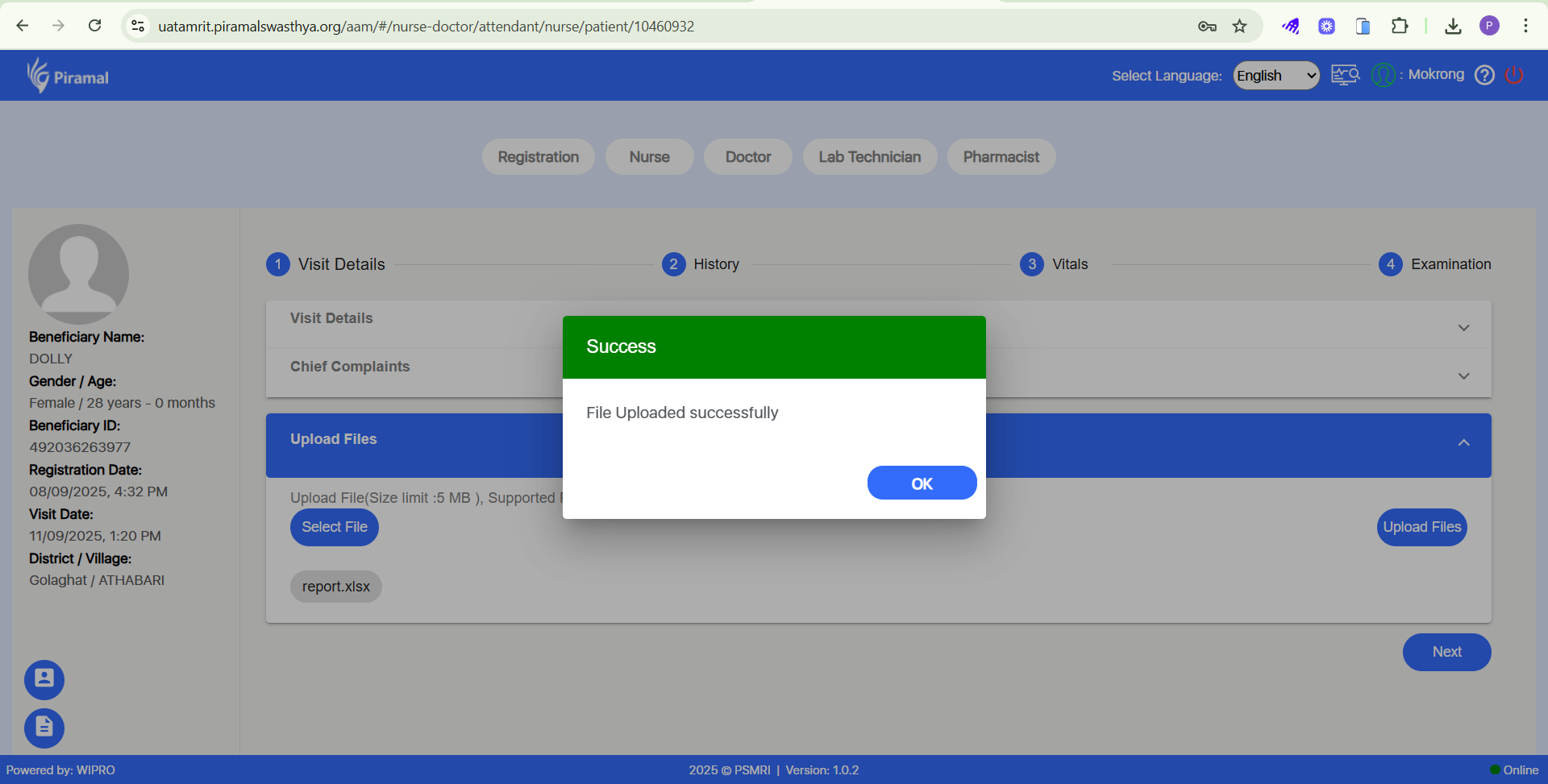The width and height of the screenshot is (1548, 784).
Task: Open the browser extensions puzzle icon
Action: coord(1400,27)
